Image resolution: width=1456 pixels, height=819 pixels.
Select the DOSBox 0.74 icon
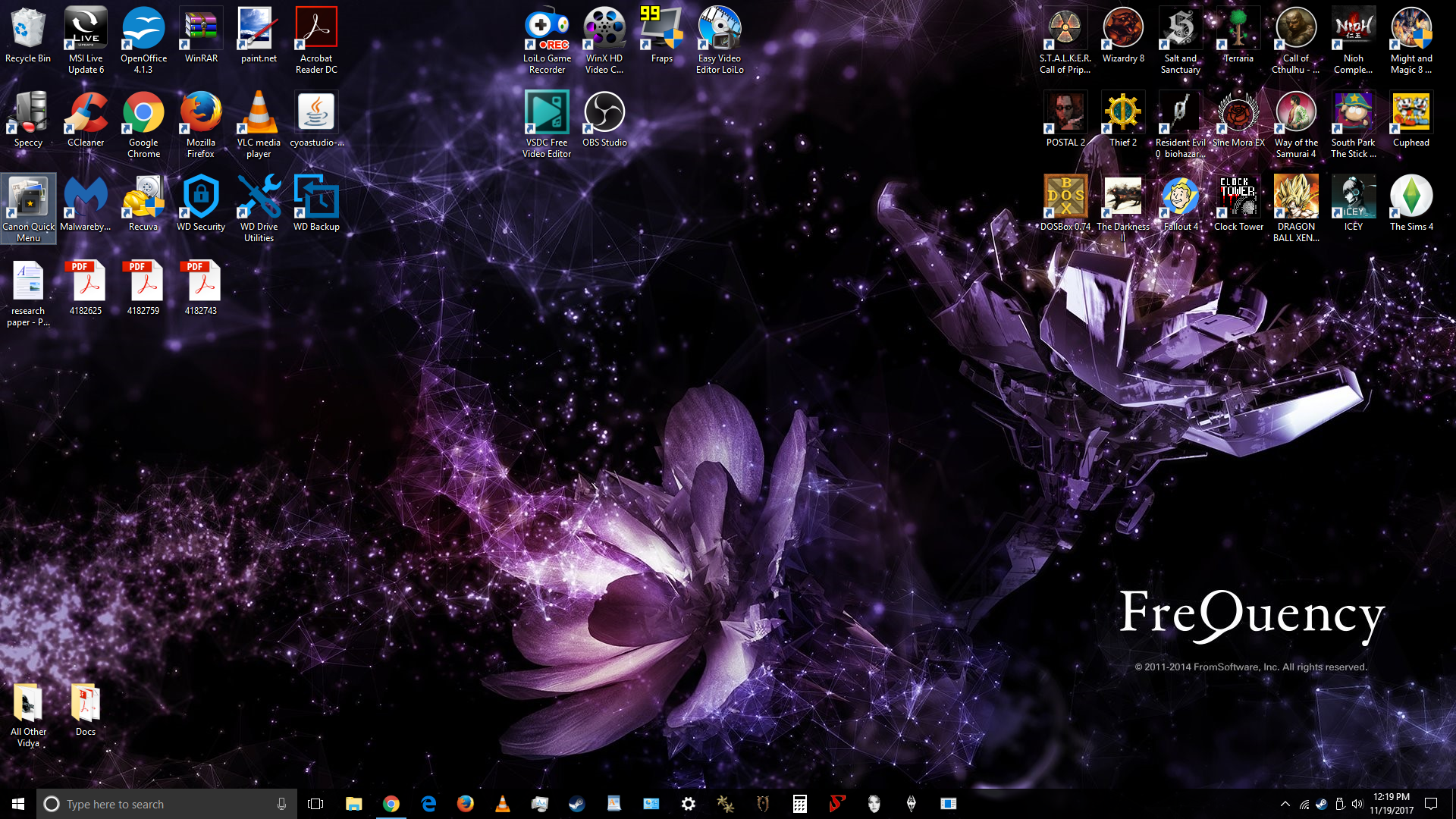coord(1065,204)
